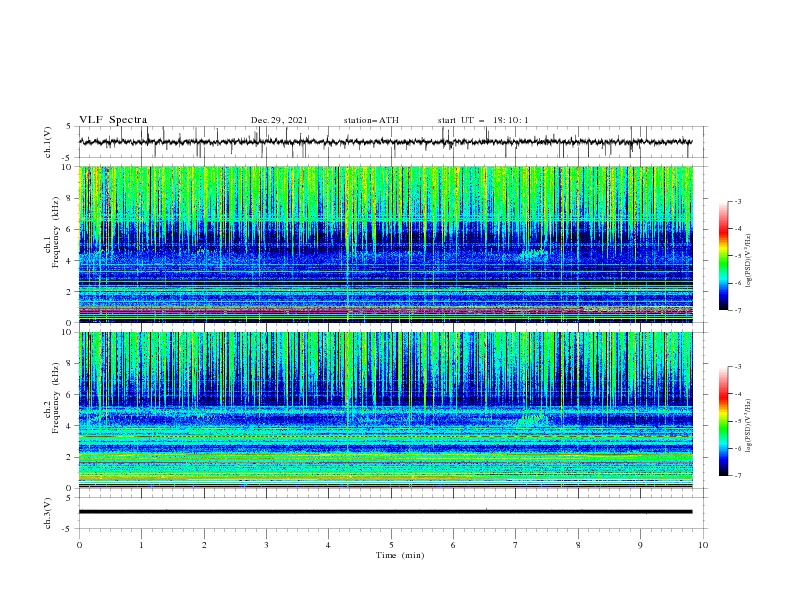
Task: Click the time axis tick label '4'
Action: point(328,545)
